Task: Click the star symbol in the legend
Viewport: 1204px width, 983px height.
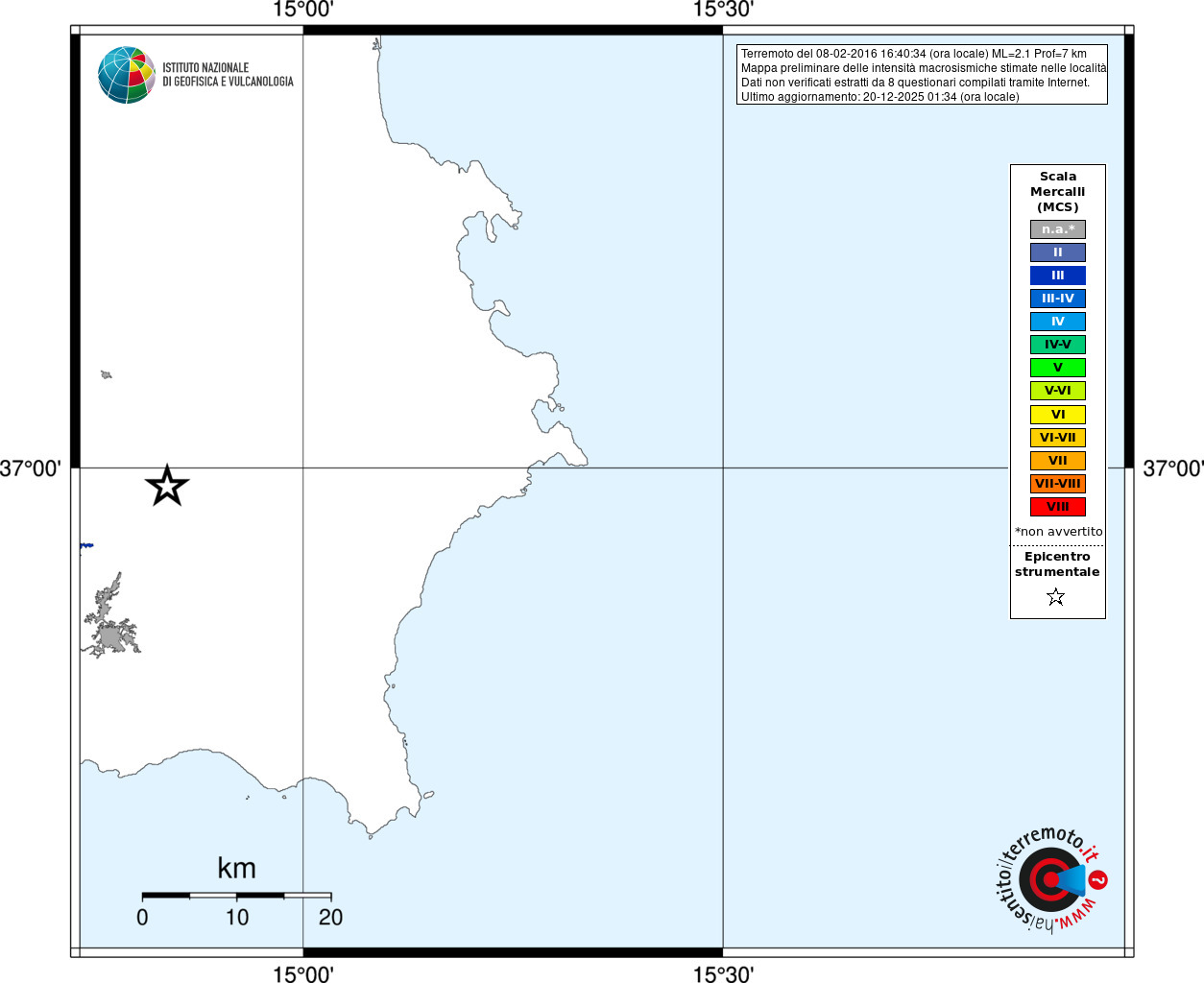Action: (x=1056, y=597)
